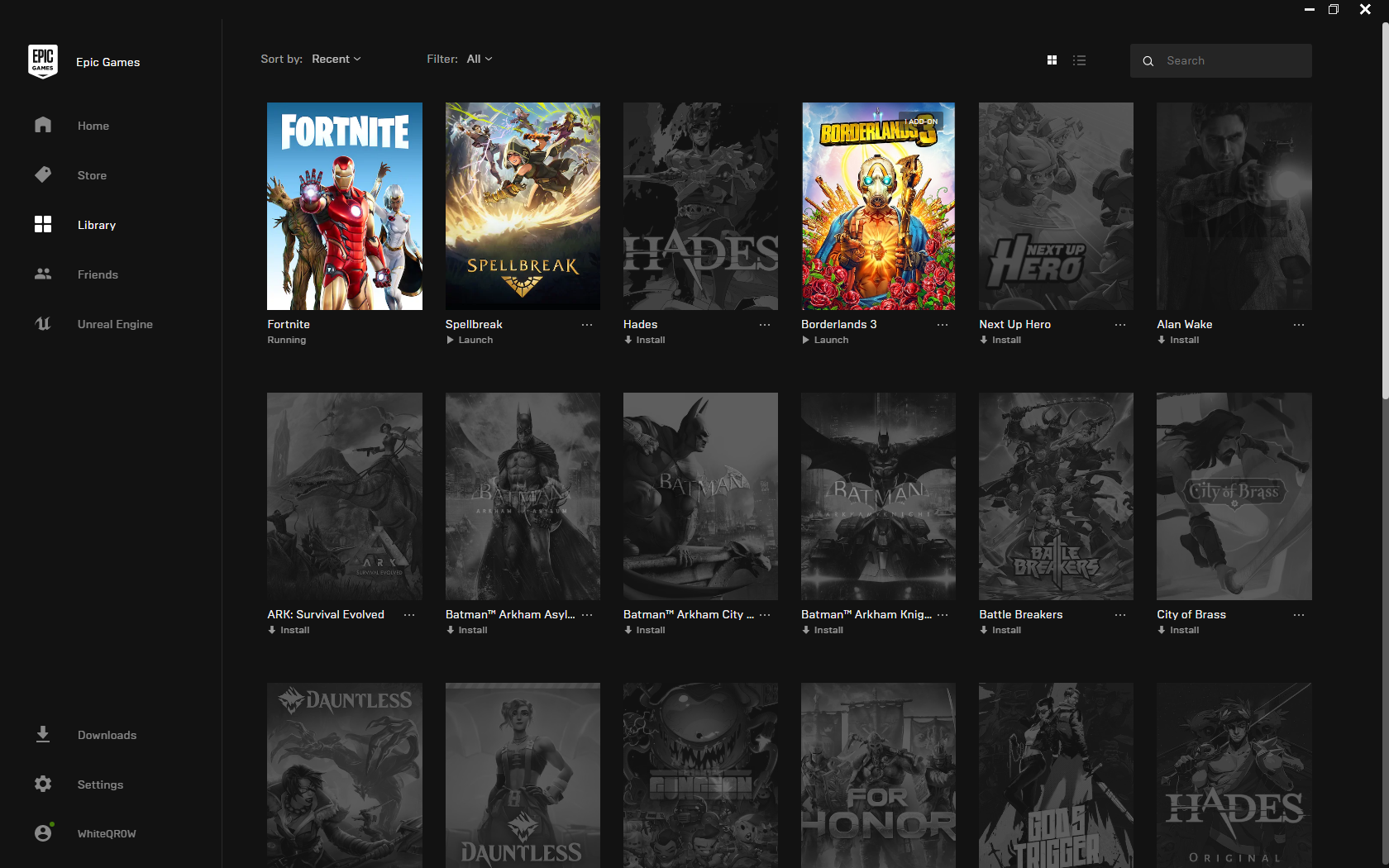
Task: Click the WhiteQR0W username text
Action: tap(107, 833)
